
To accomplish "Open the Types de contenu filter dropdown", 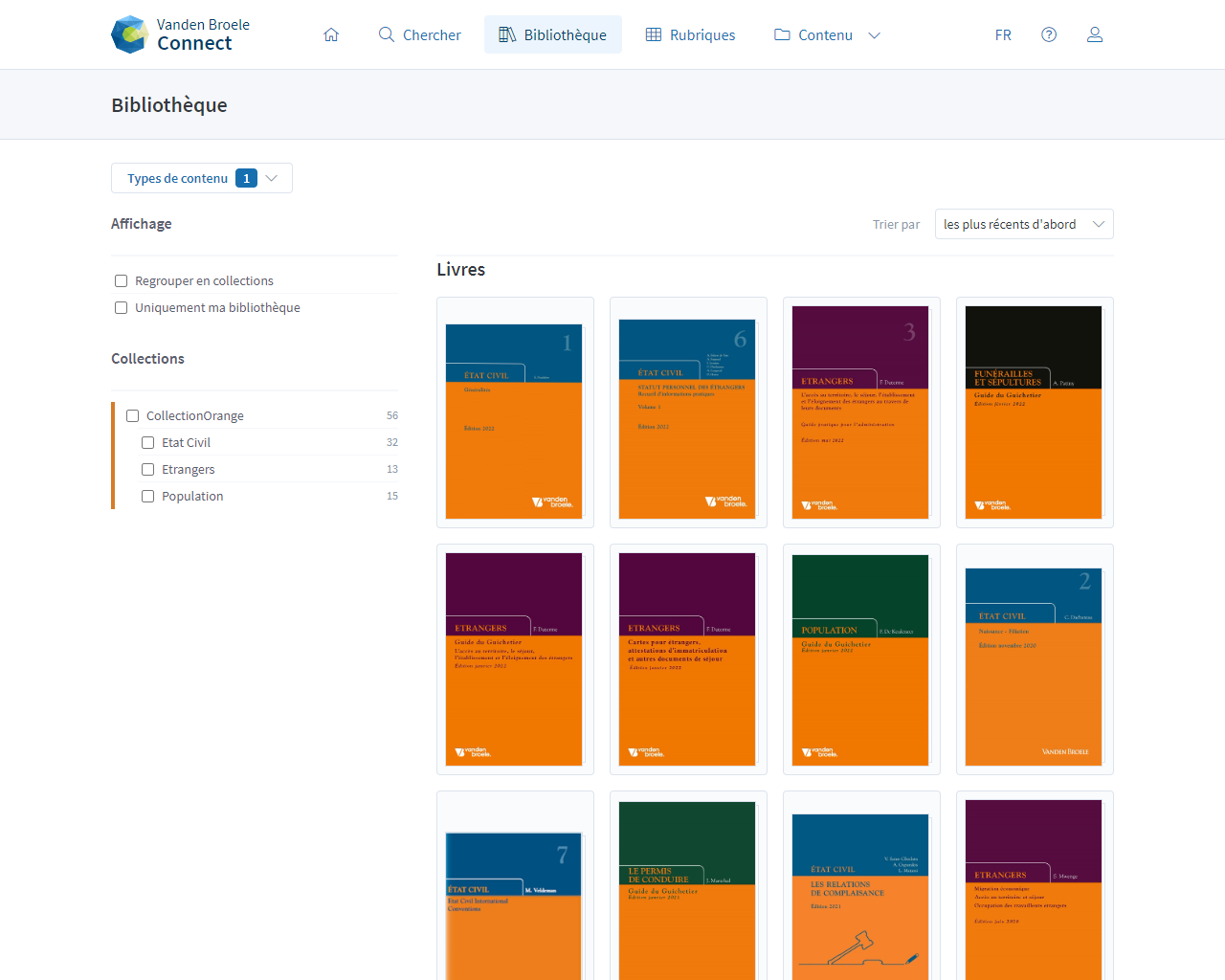I will (202, 178).
